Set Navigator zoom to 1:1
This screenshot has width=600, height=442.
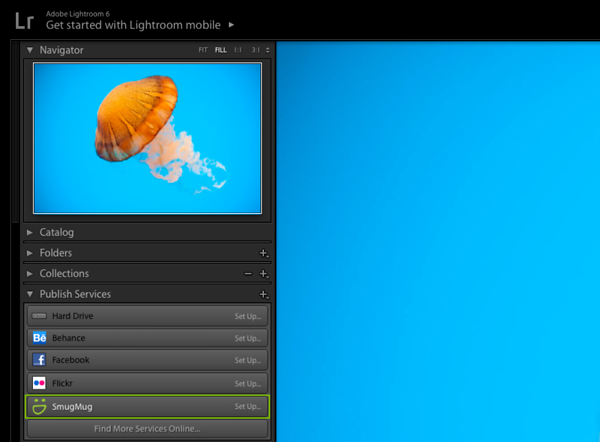pos(238,50)
